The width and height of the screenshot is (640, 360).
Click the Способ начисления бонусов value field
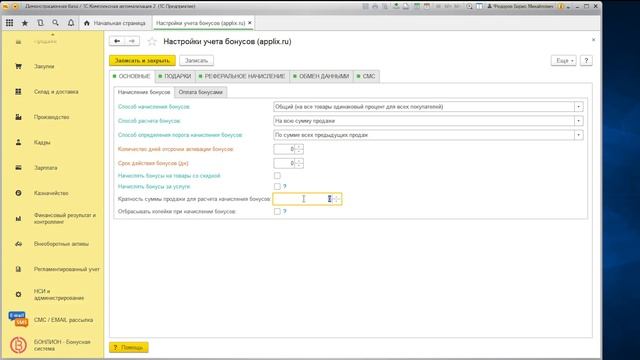pyautogui.click(x=424, y=107)
